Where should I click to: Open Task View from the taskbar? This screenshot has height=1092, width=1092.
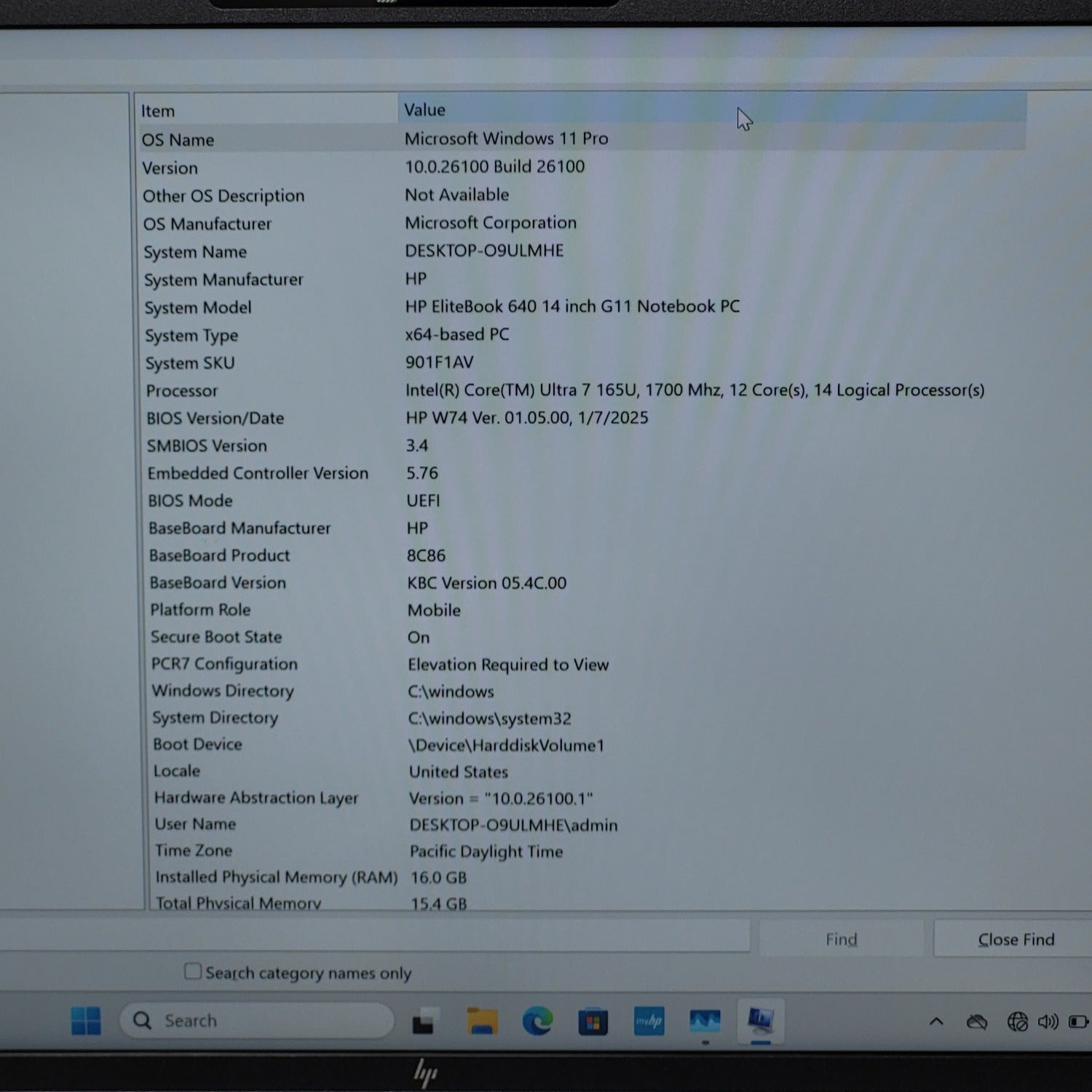[425, 1021]
